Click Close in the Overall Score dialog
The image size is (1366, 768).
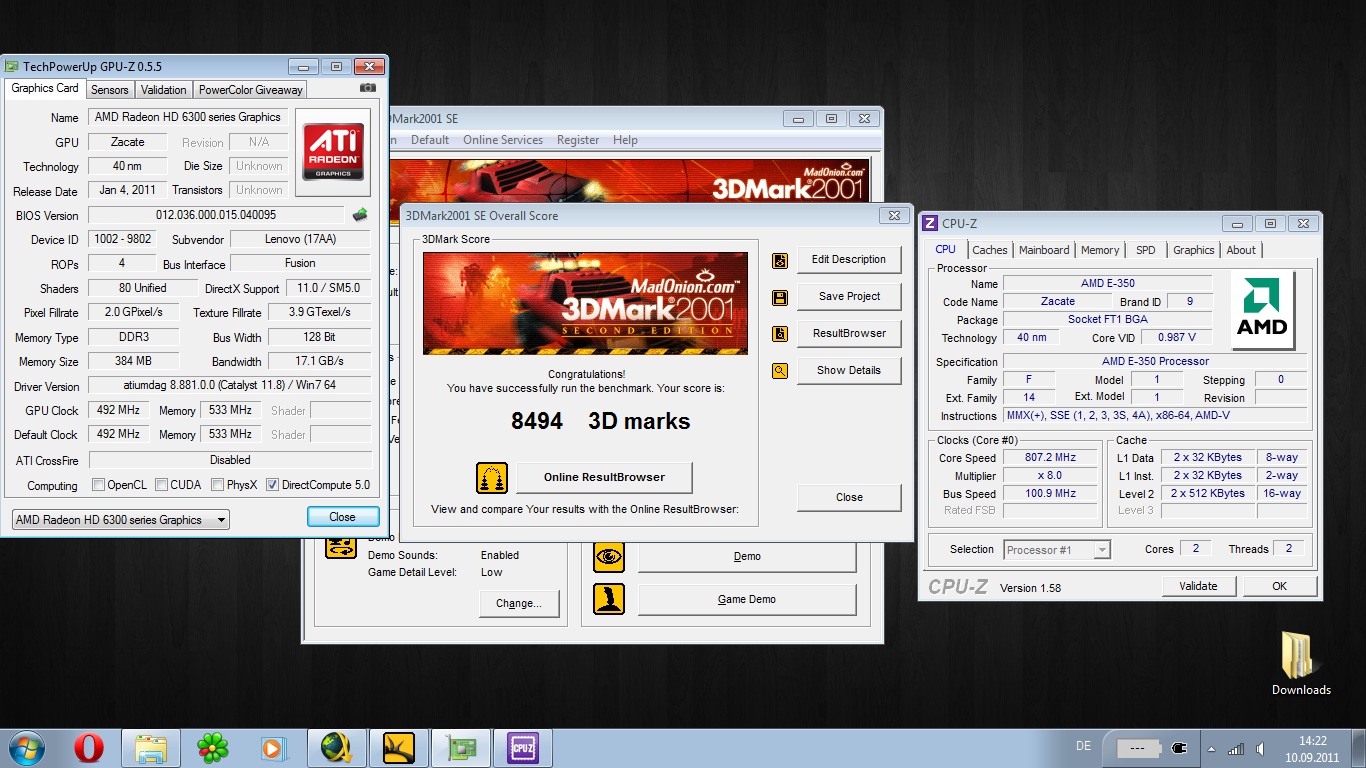tap(849, 497)
